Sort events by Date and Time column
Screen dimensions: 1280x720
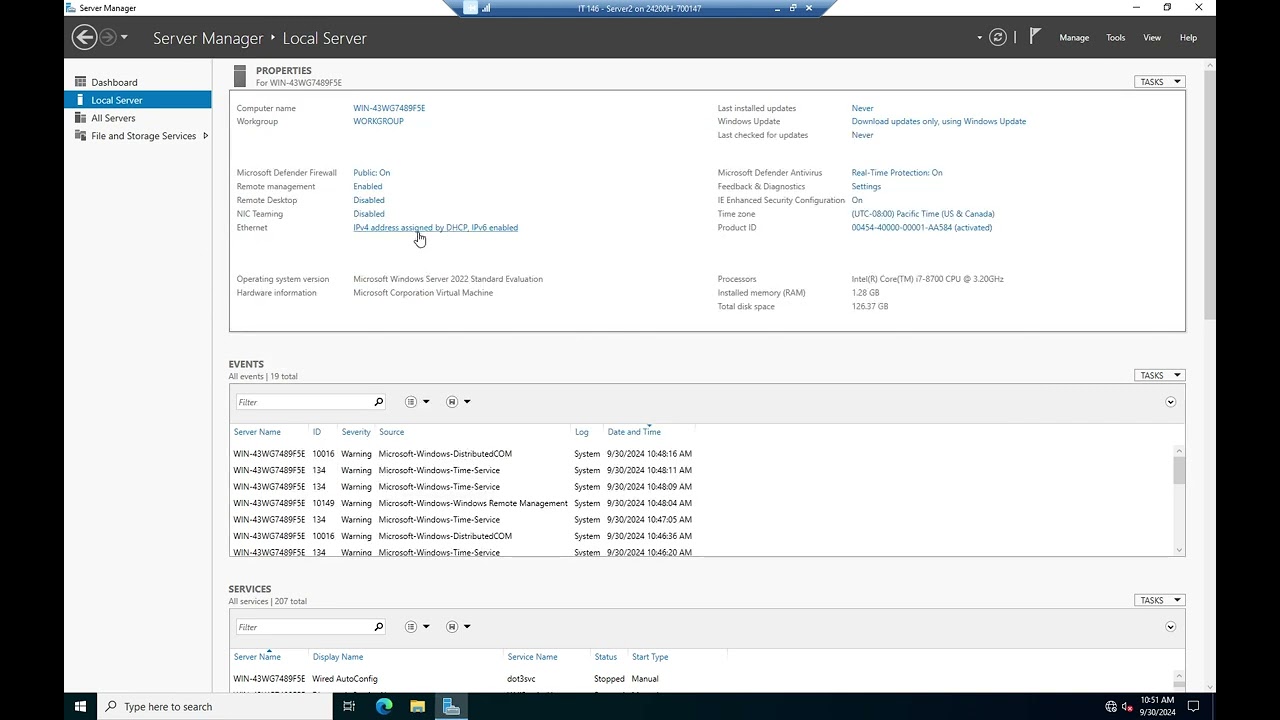634,432
